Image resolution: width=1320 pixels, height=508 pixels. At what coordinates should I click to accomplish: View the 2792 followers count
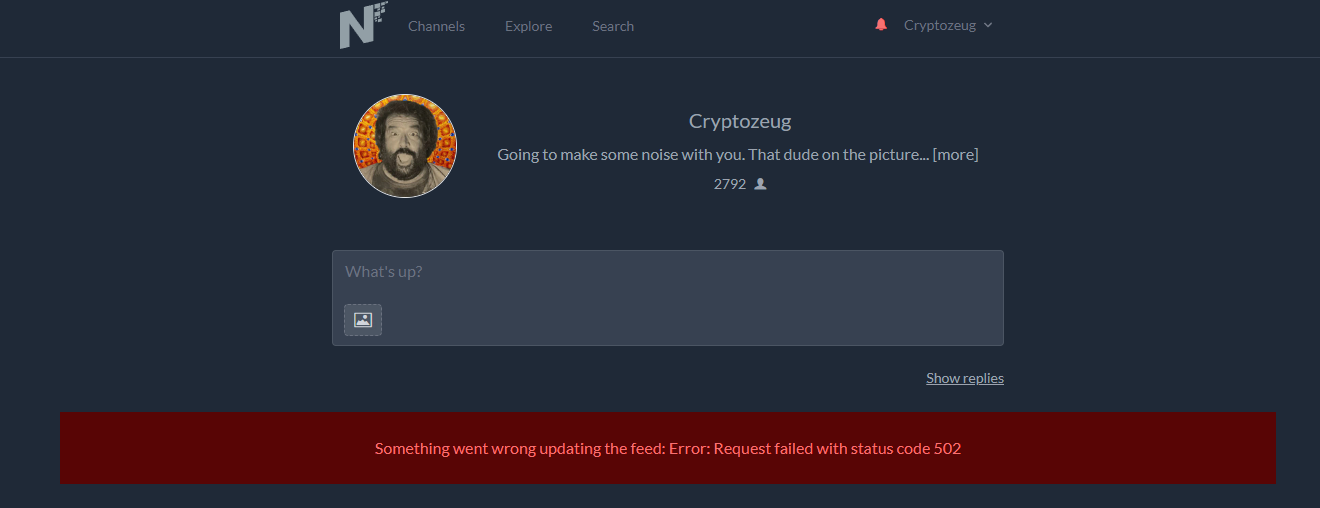pos(730,184)
